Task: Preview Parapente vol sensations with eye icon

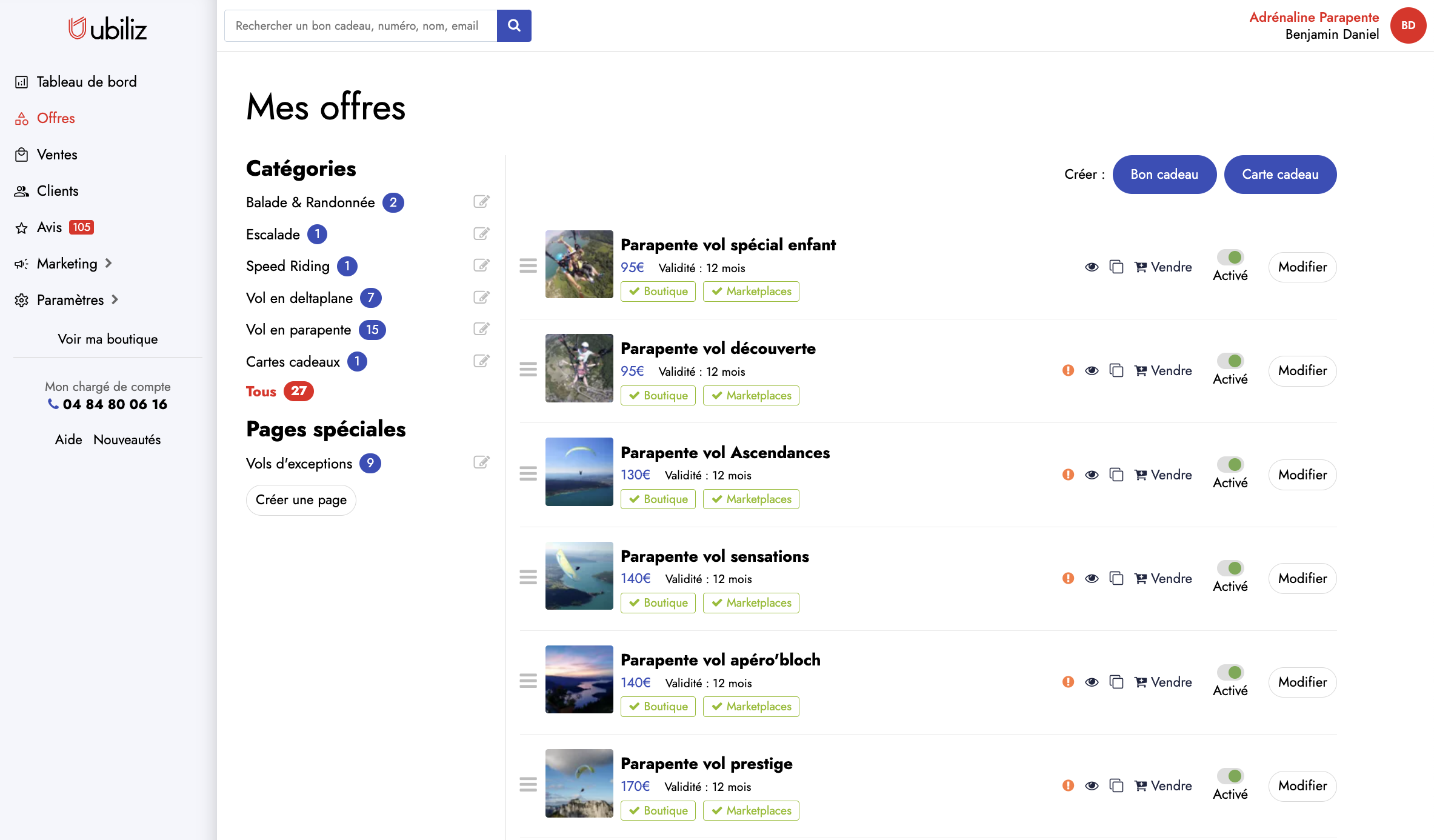Action: click(1092, 578)
